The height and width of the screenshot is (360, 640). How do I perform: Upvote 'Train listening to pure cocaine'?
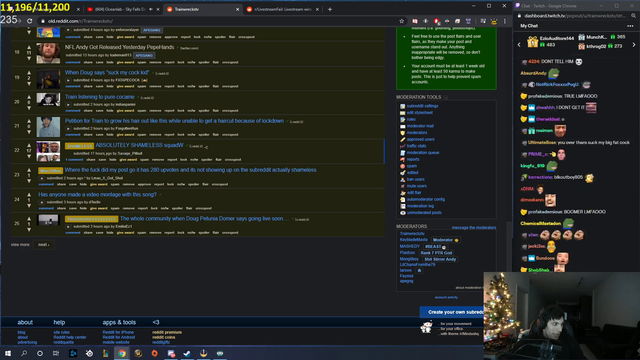tap(29, 97)
